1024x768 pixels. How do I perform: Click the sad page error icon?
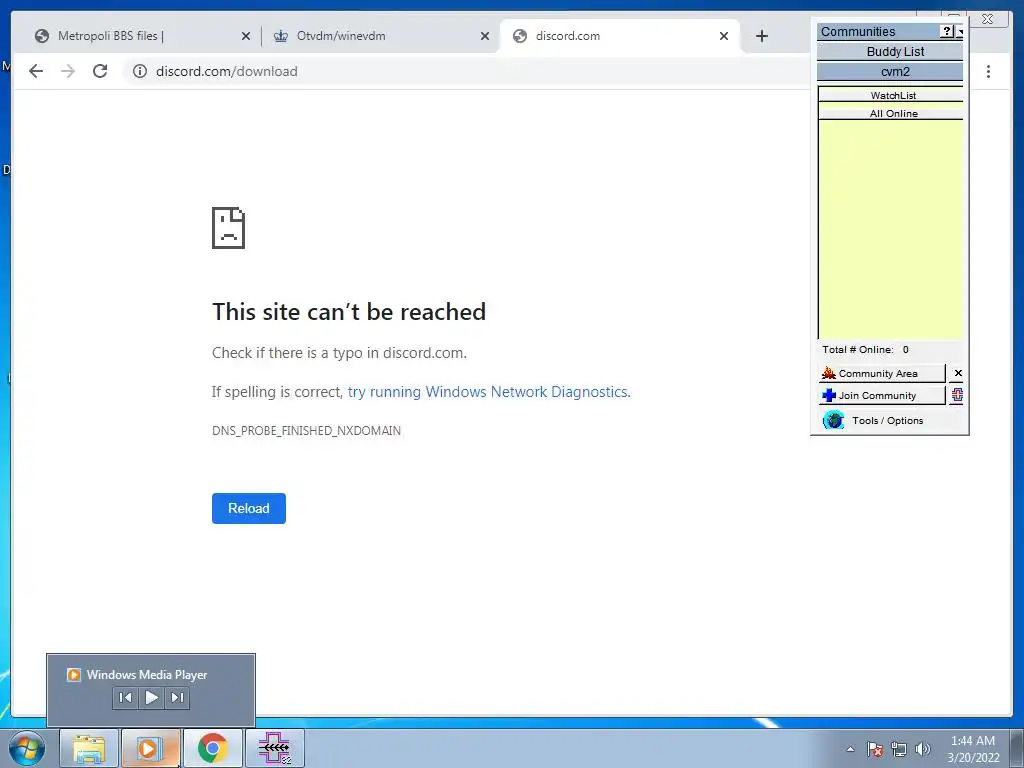pos(228,228)
